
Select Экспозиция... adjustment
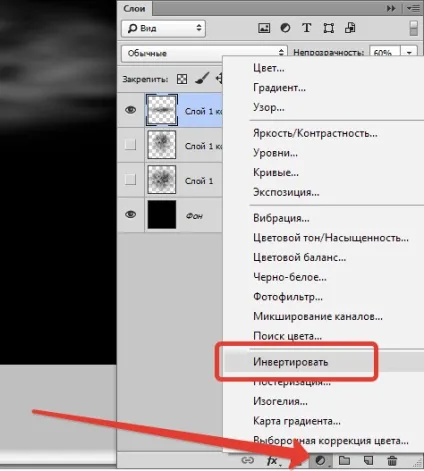[286, 192]
